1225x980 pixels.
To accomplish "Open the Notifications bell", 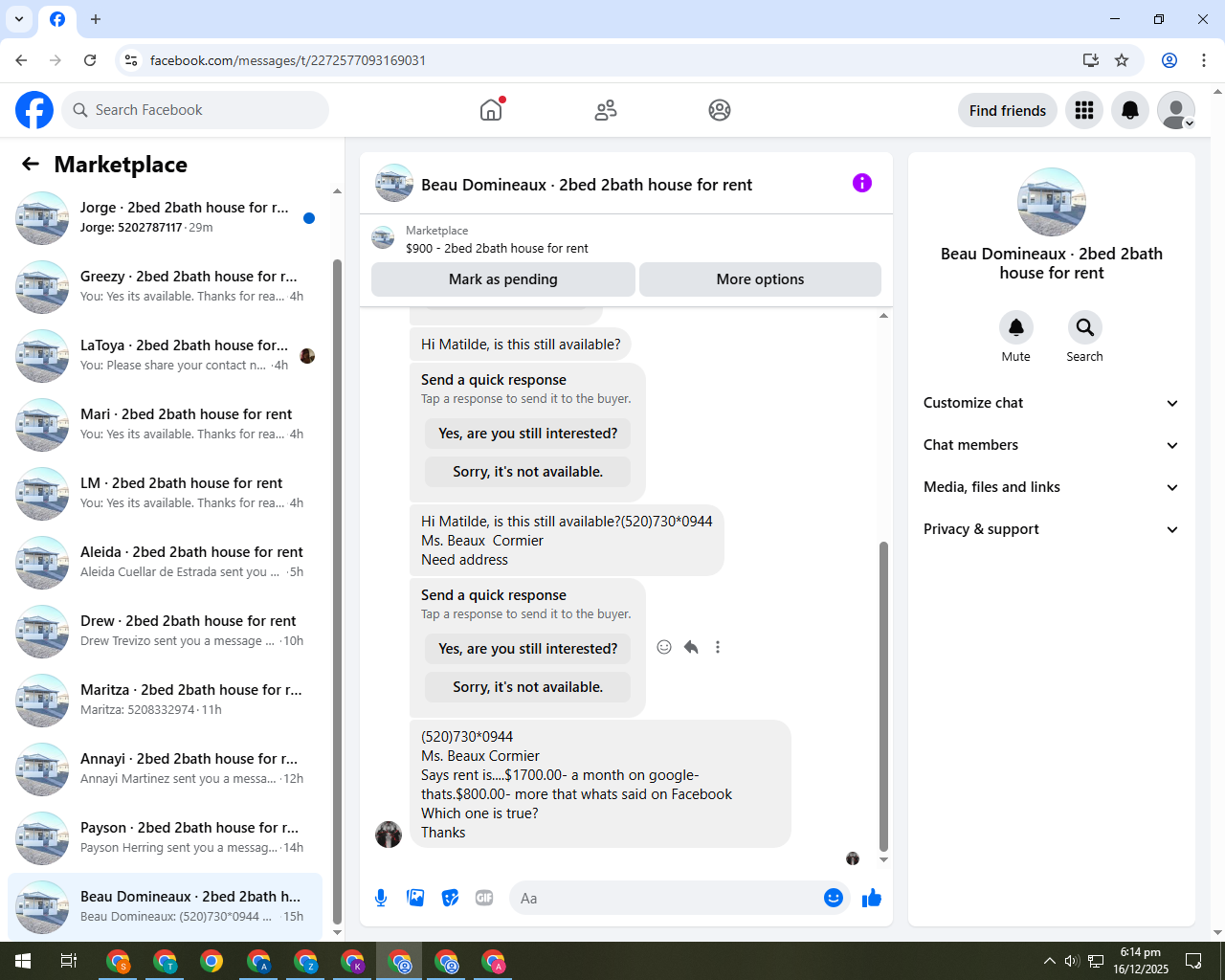I will [1130, 110].
